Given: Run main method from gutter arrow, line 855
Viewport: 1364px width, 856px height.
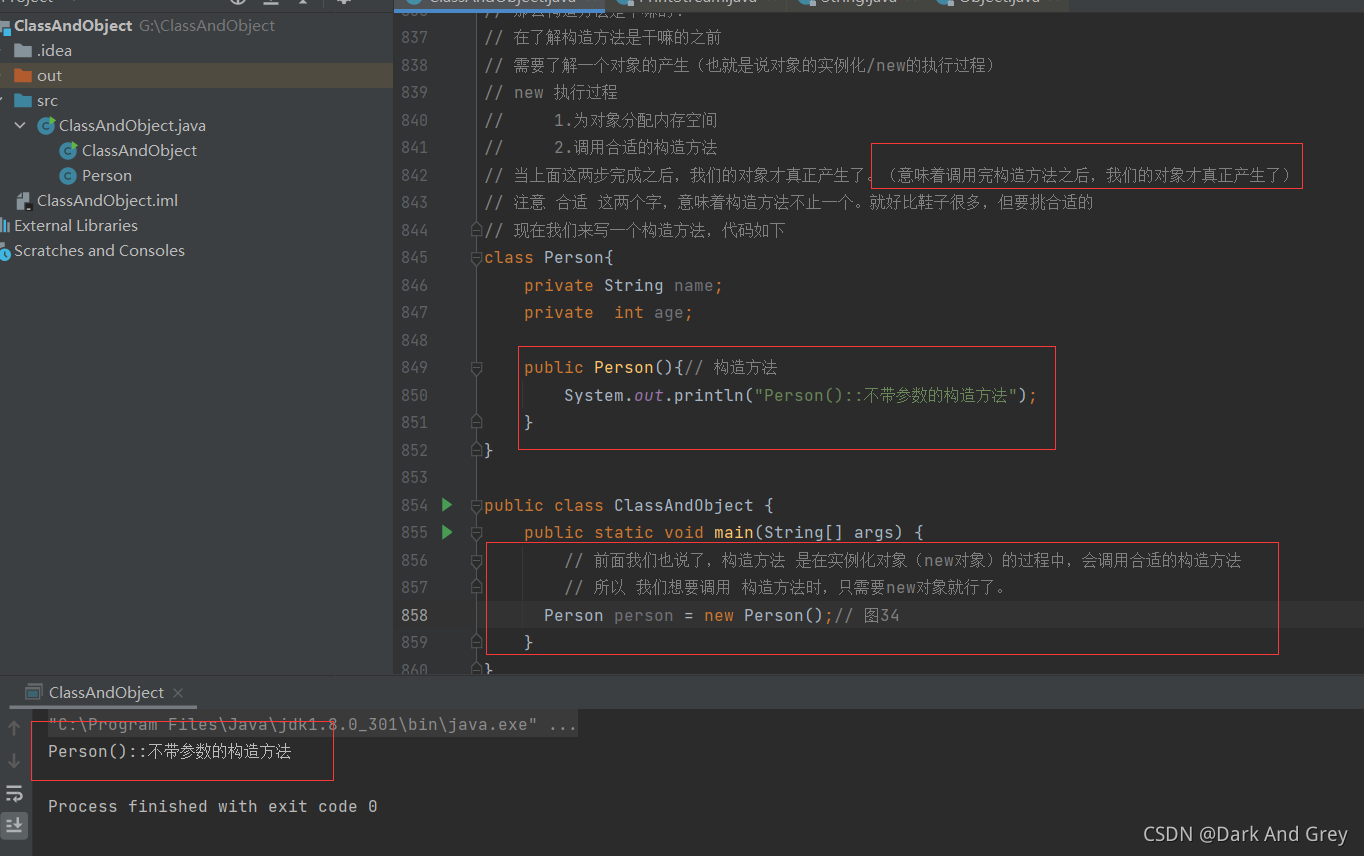Looking at the screenshot, I should [x=447, y=532].
